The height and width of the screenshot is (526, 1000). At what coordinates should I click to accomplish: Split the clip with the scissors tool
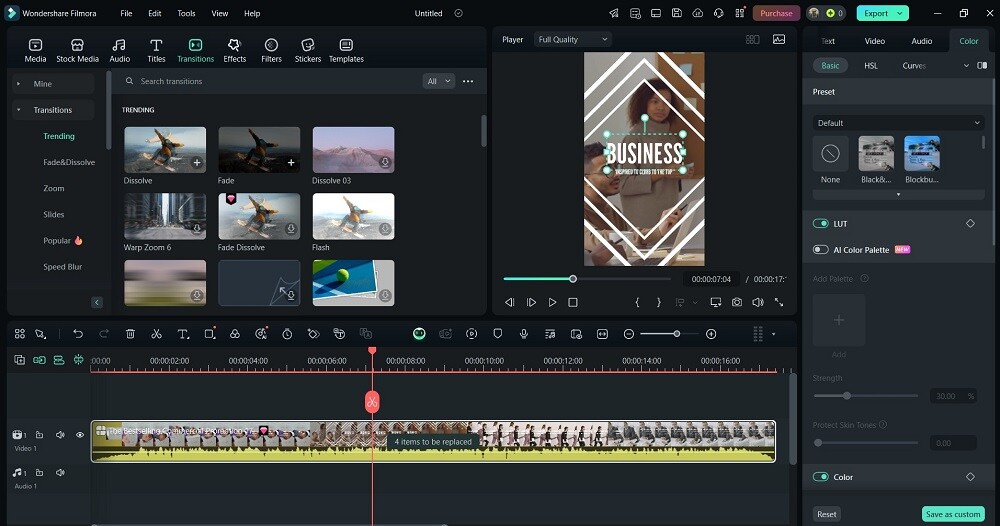coord(156,333)
